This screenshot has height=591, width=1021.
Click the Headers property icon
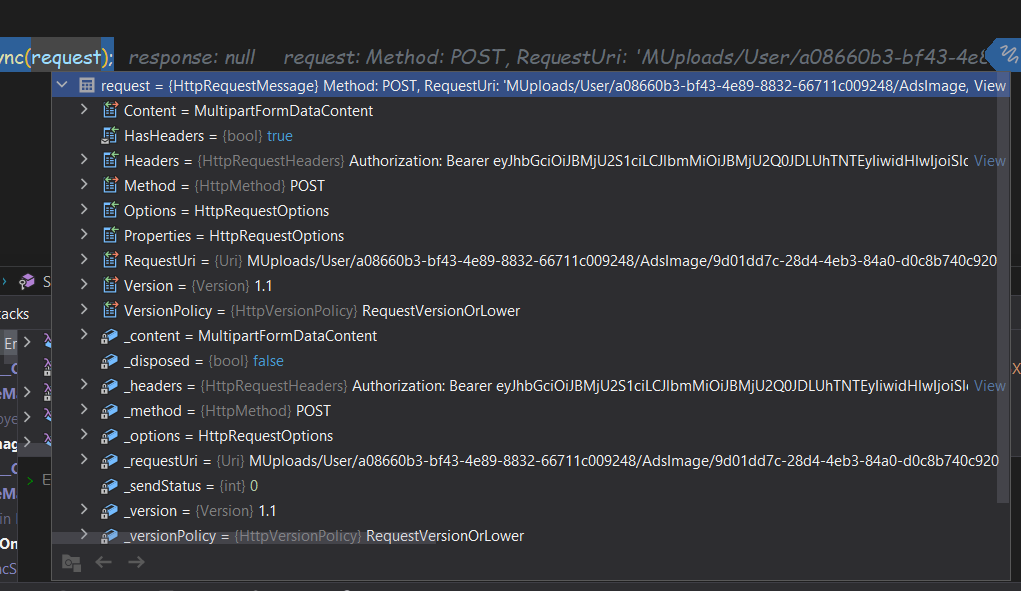[110, 160]
